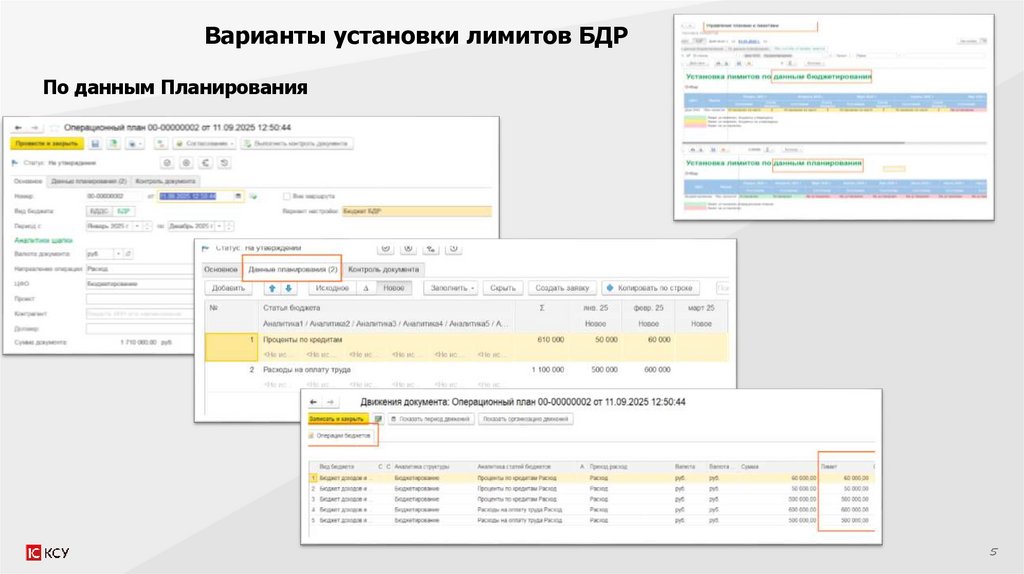
Task: Select БДДС in the Вид бюджета toggle
Action: pyautogui.click(x=99, y=211)
